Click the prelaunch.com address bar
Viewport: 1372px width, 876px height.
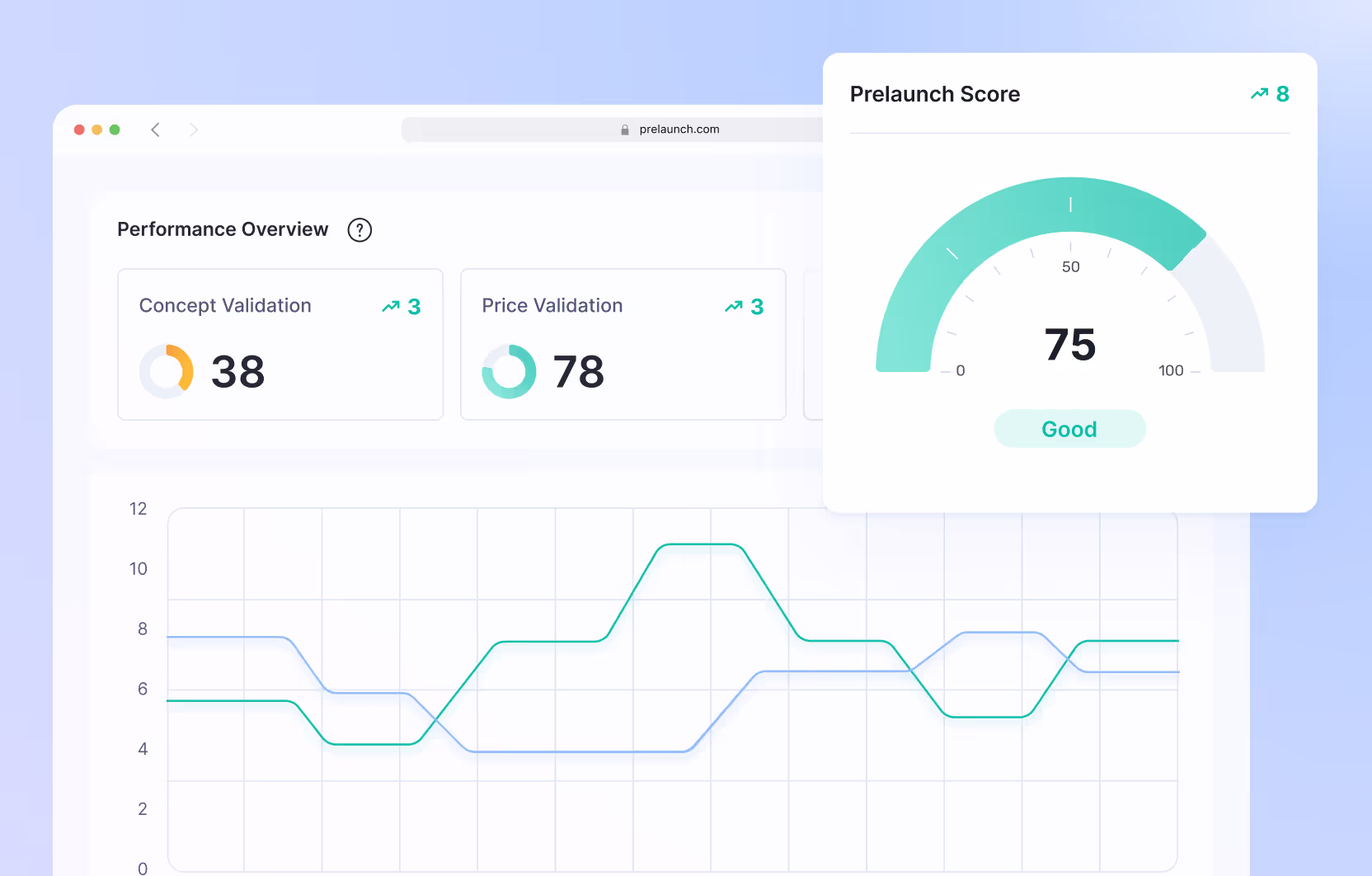(x=610, y=130)
